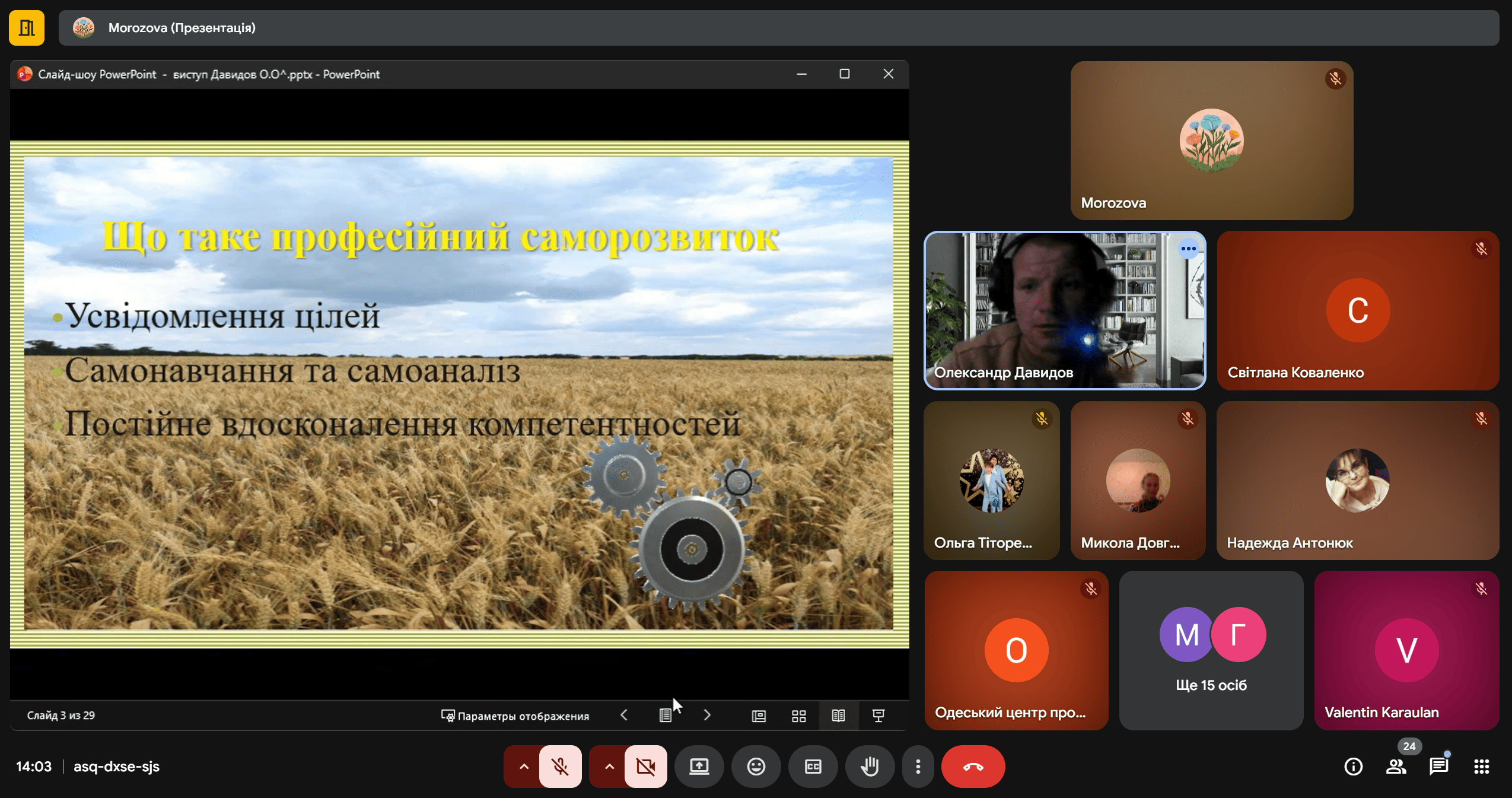Open the emoji reactions button
The width and height of the screenshot is (1512, 798).
tap(756, 767)
